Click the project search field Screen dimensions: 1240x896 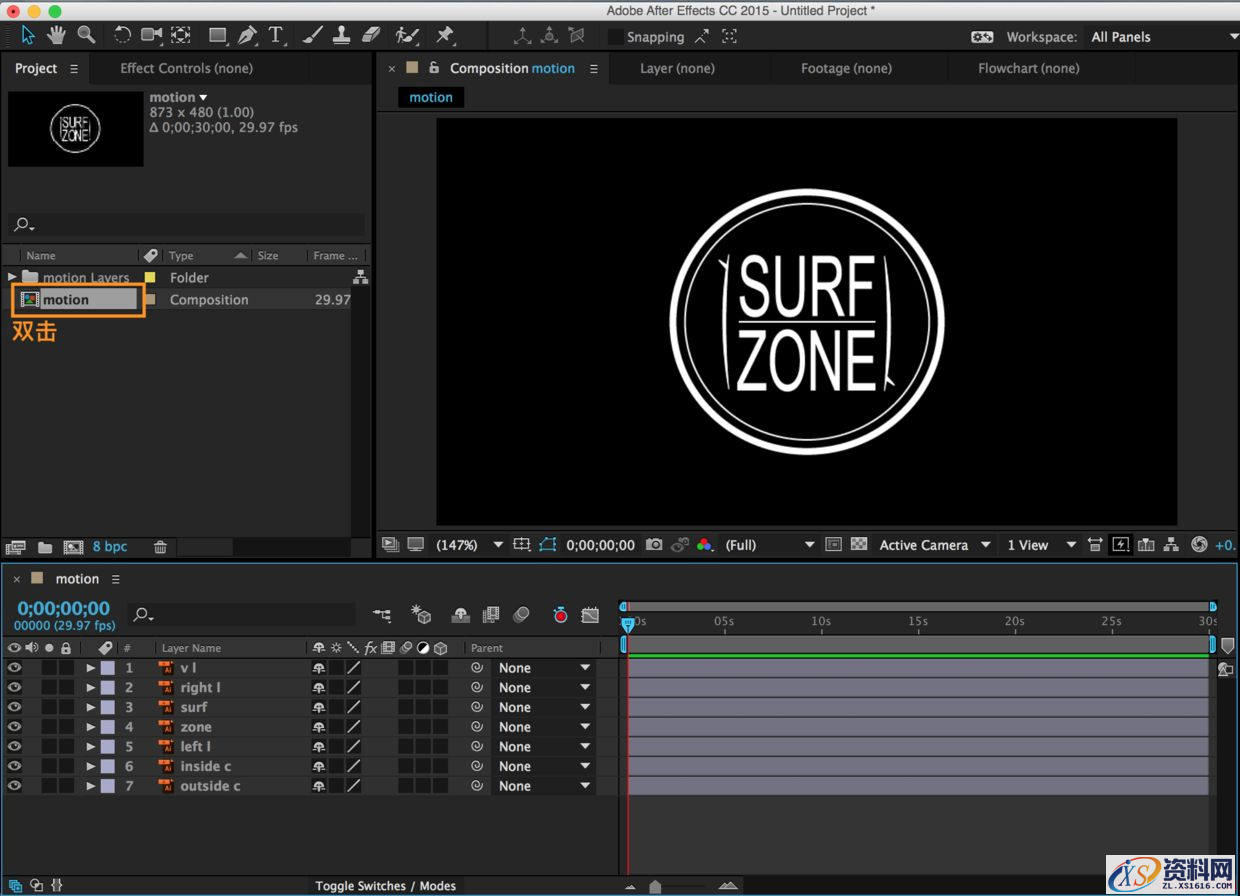(190, 225)
